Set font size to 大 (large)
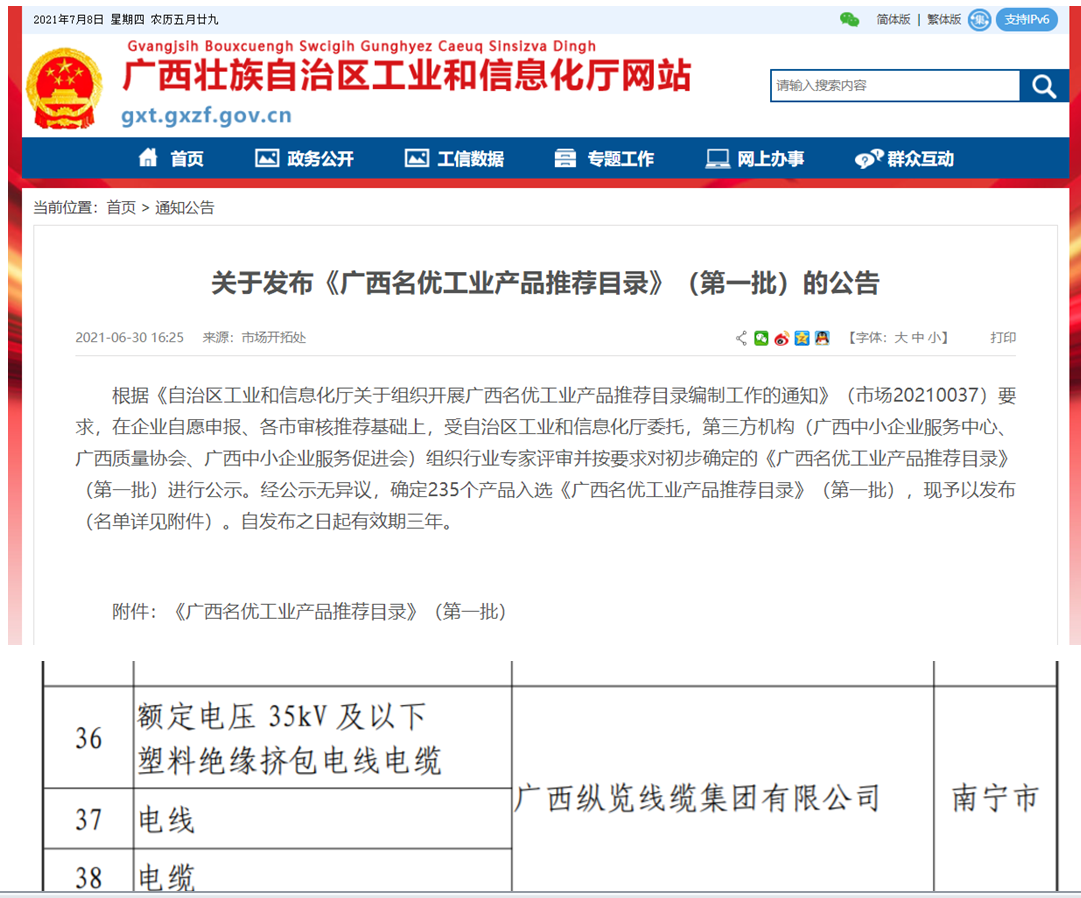Image resolution: width=1081 pixels, height=898 pixels. (900, 338)
